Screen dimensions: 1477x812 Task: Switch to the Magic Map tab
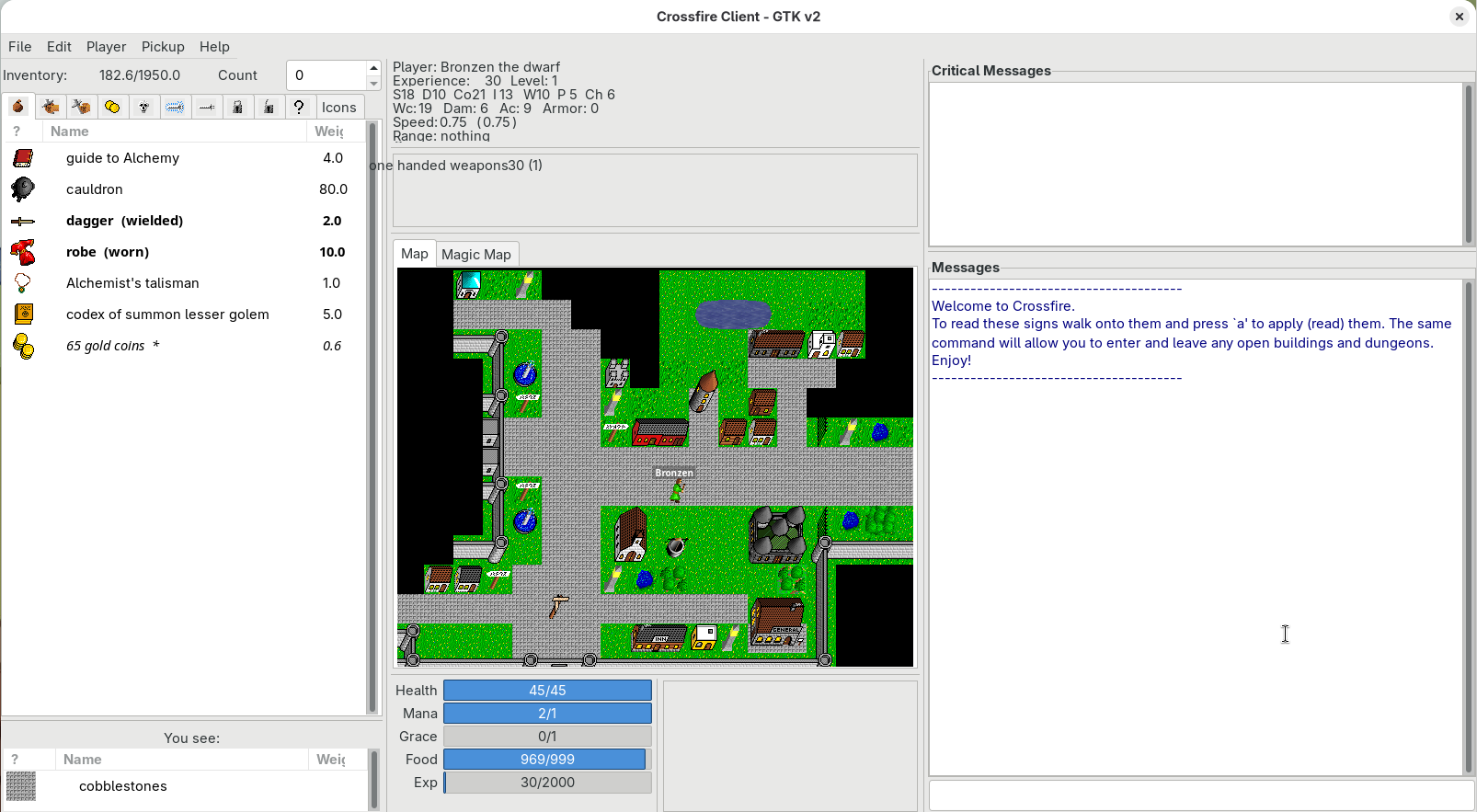476,255
